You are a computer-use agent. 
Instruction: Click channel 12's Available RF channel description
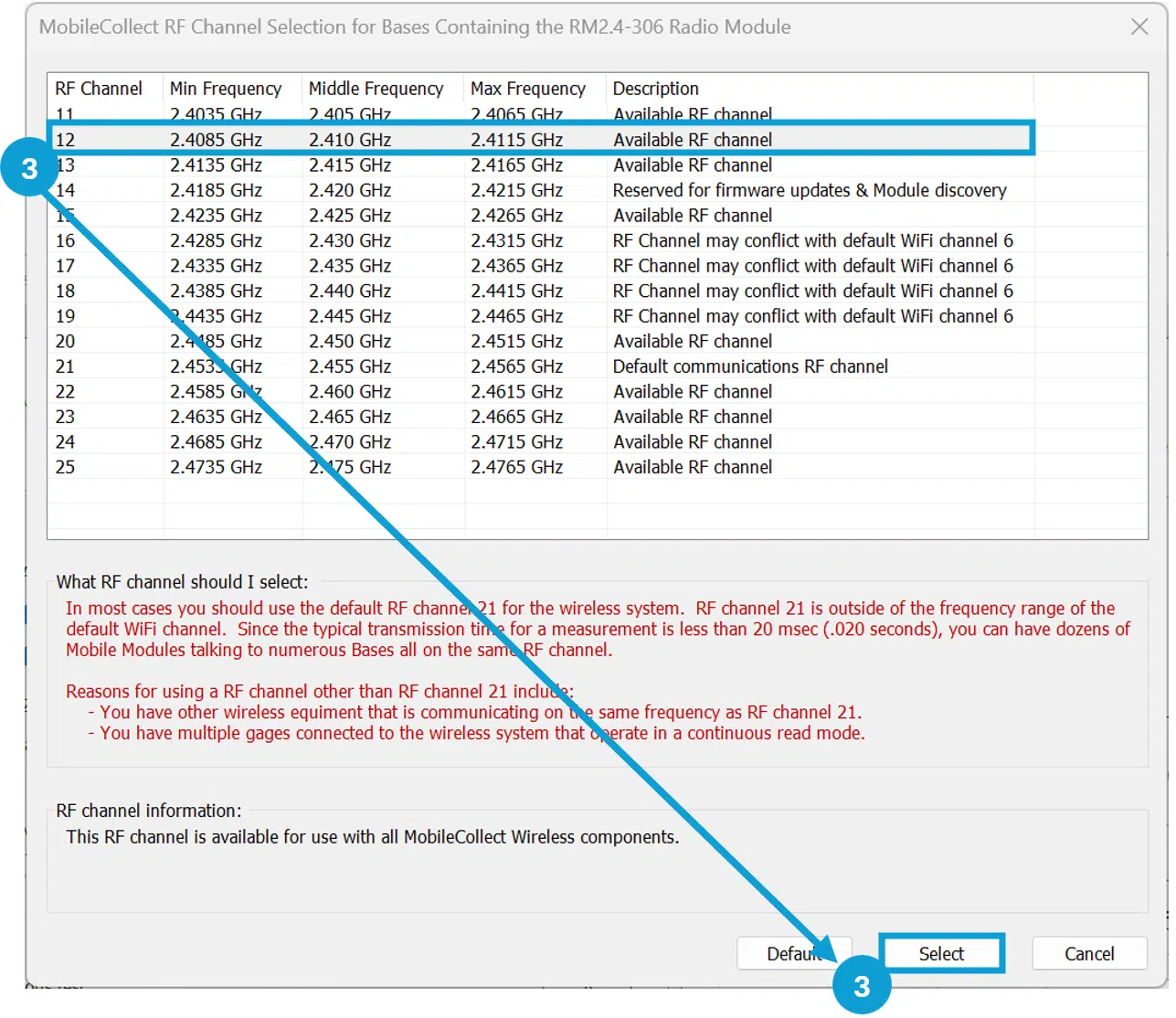pyautogui.click(x=693, y=140)
